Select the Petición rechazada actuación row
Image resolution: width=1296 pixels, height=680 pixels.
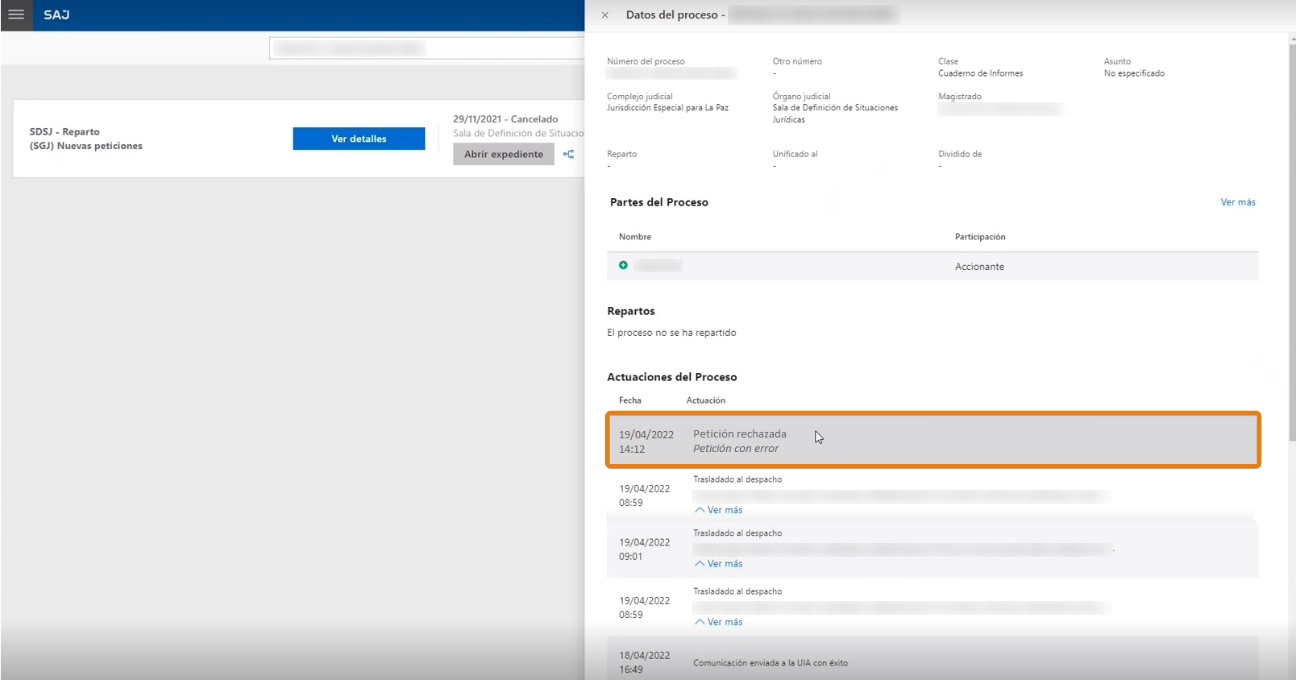[x=933, y=440]
